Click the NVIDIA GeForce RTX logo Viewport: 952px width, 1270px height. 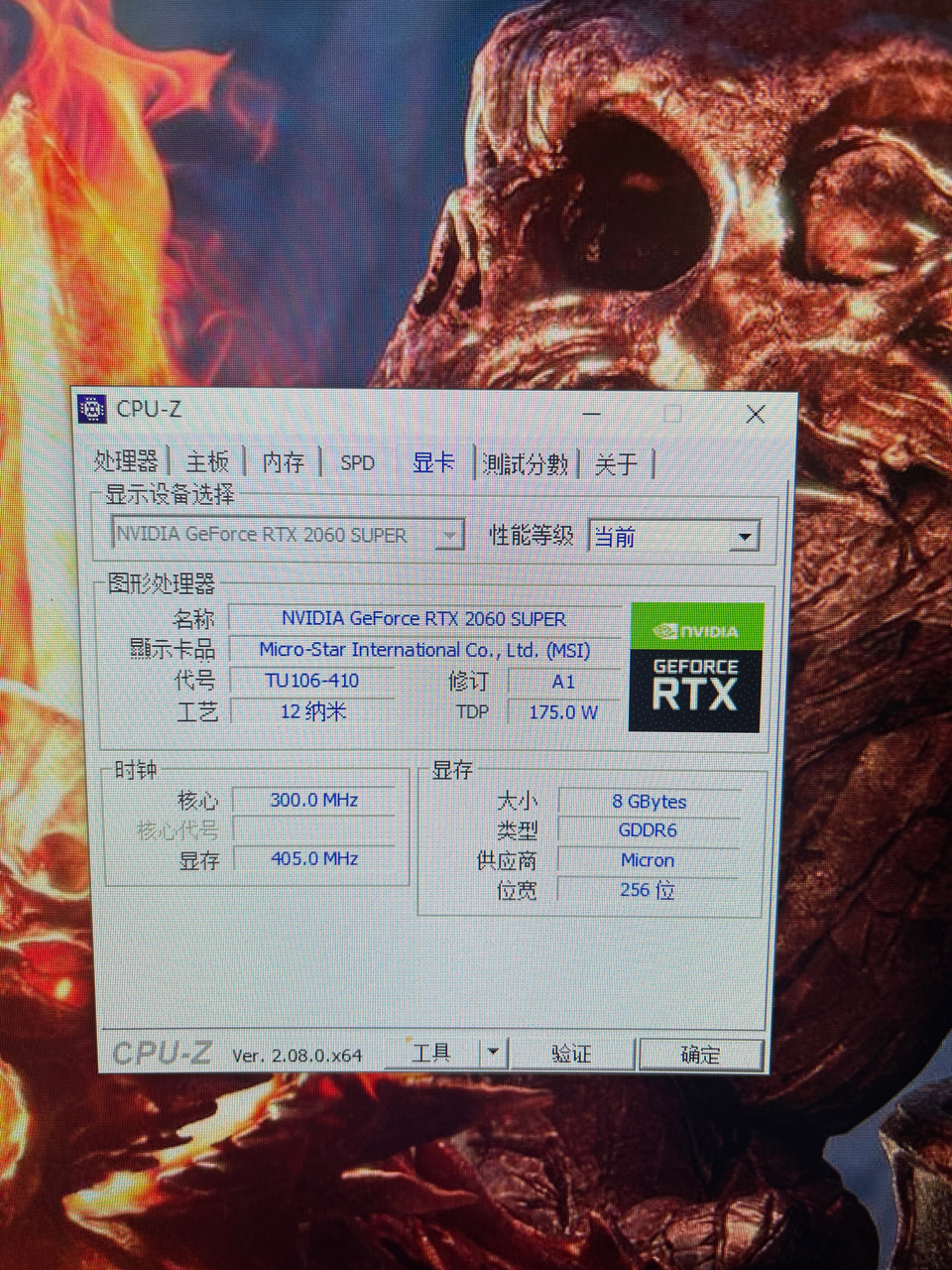tap(696, 667)
